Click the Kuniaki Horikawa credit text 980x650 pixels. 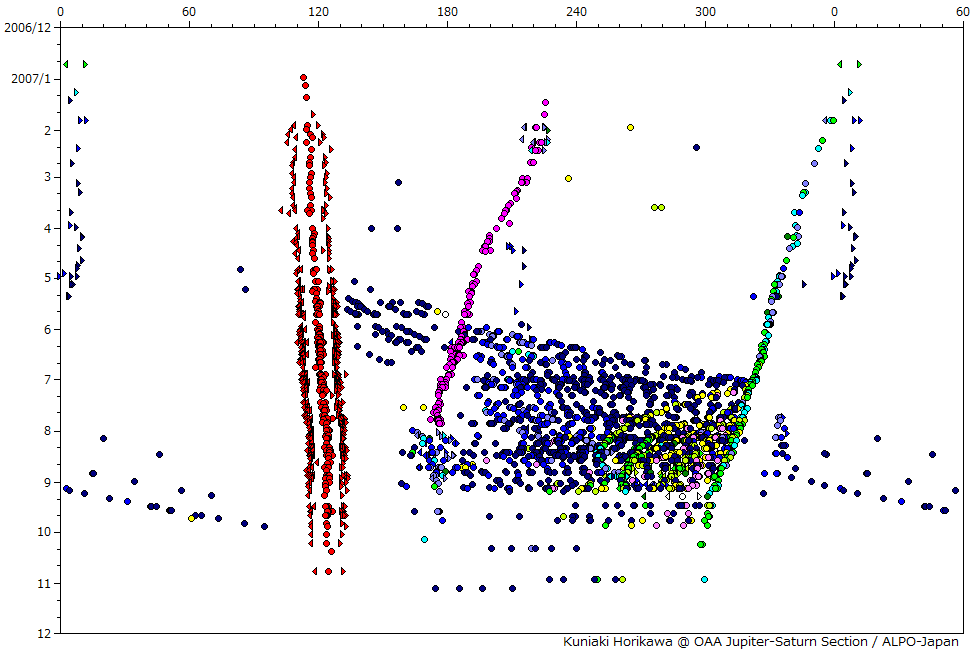761,642
